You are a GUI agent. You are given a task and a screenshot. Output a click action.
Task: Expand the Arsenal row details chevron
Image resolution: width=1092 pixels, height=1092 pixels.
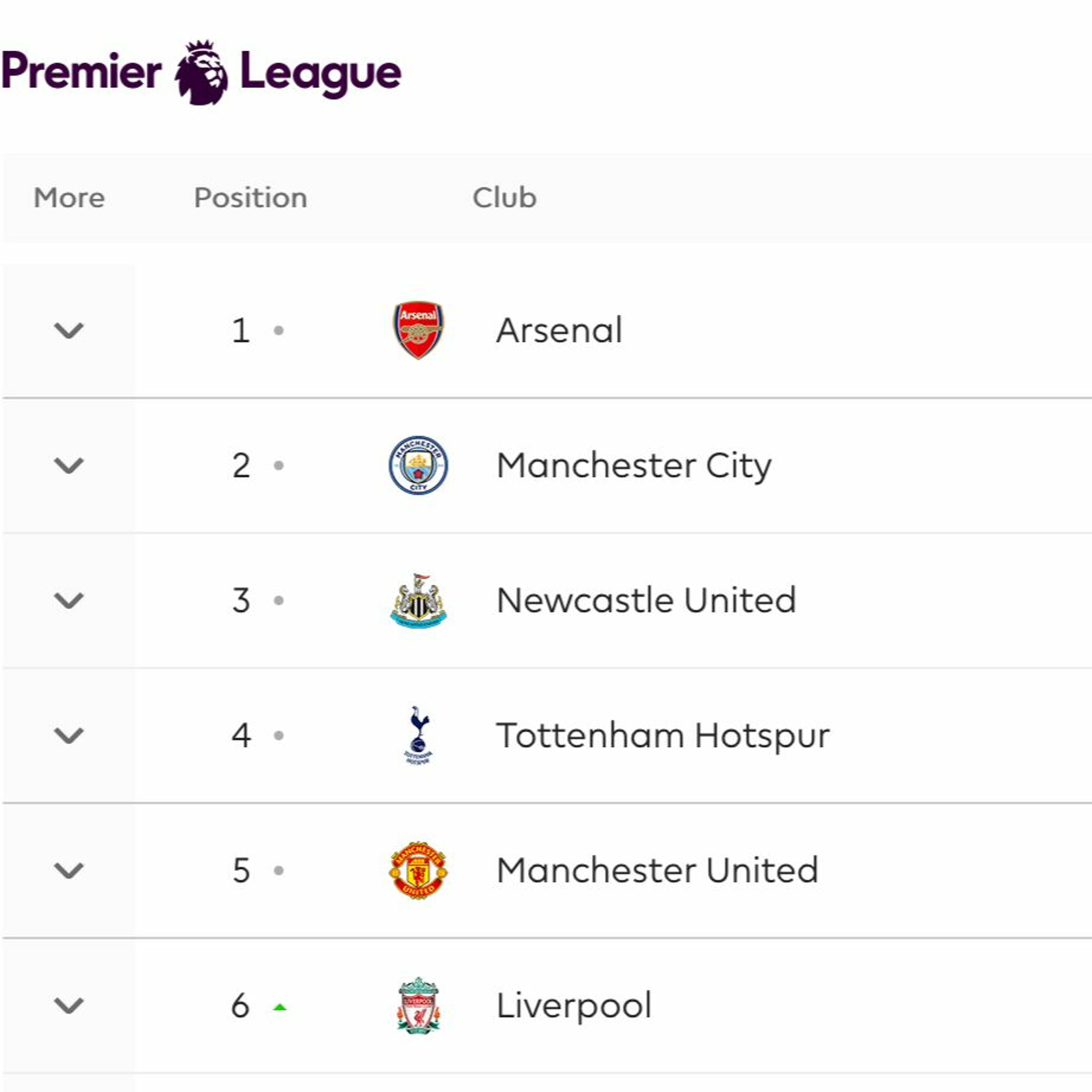pos(68,330)
